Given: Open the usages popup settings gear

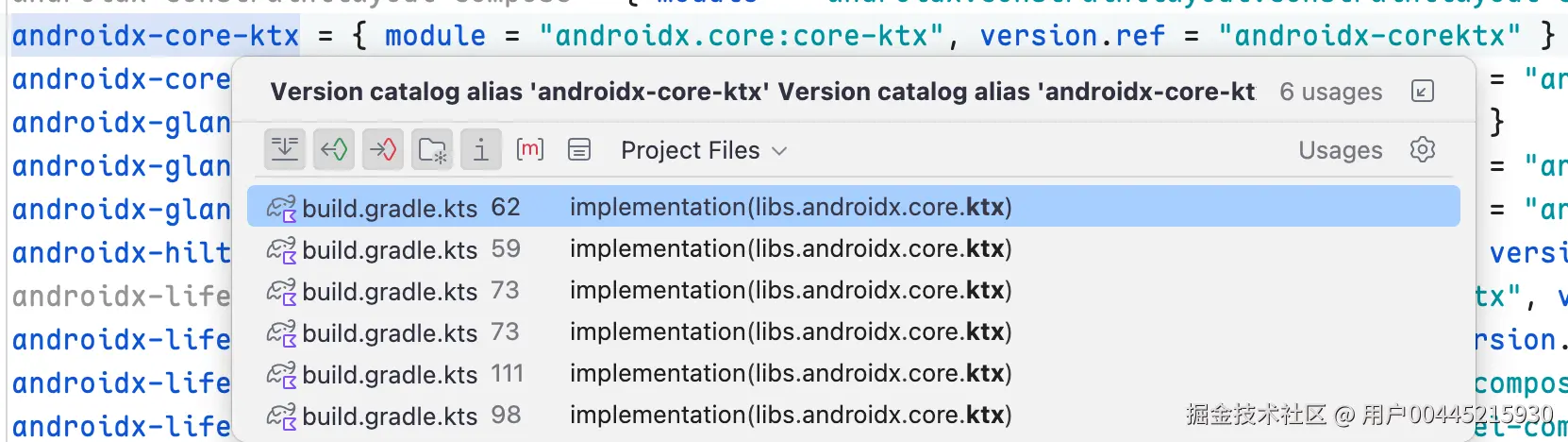Looking at the screenshot, I should (1422, 149).
